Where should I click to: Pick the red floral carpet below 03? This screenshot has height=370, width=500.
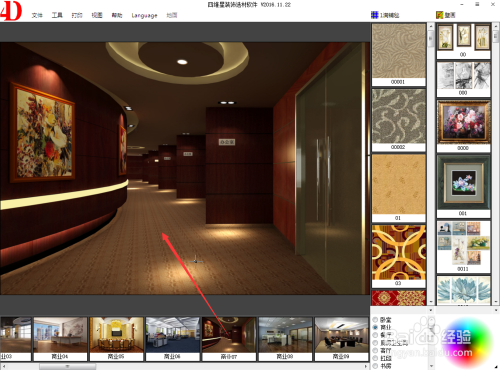click(x=399, y=298)
